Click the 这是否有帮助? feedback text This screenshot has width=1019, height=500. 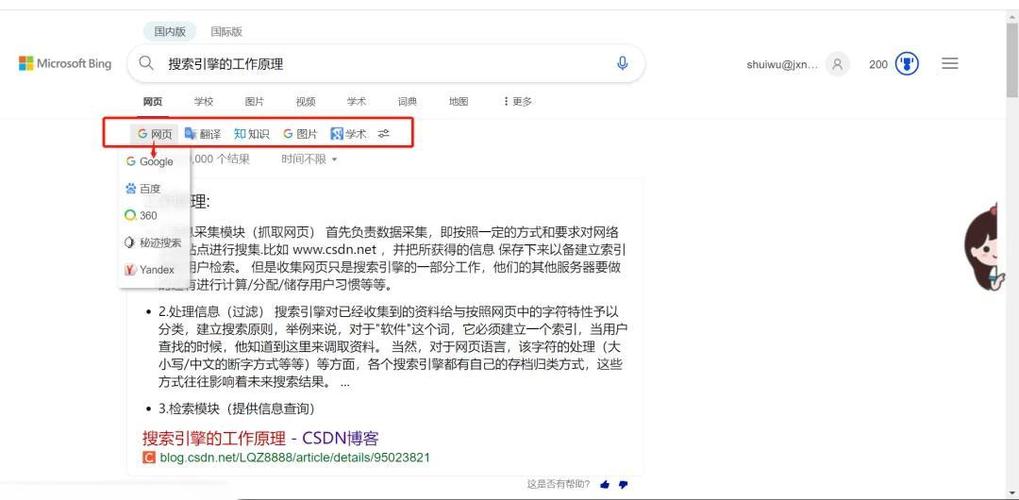click(559, 484)
